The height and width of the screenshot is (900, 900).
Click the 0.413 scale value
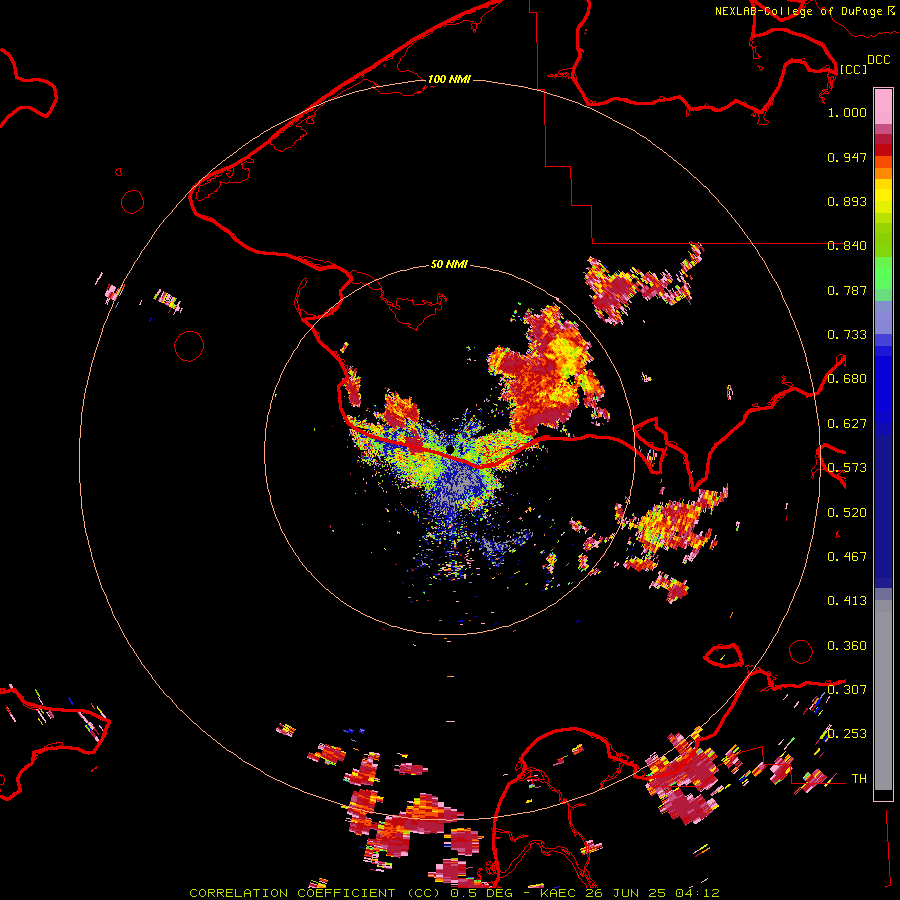(x=847, y=601)
